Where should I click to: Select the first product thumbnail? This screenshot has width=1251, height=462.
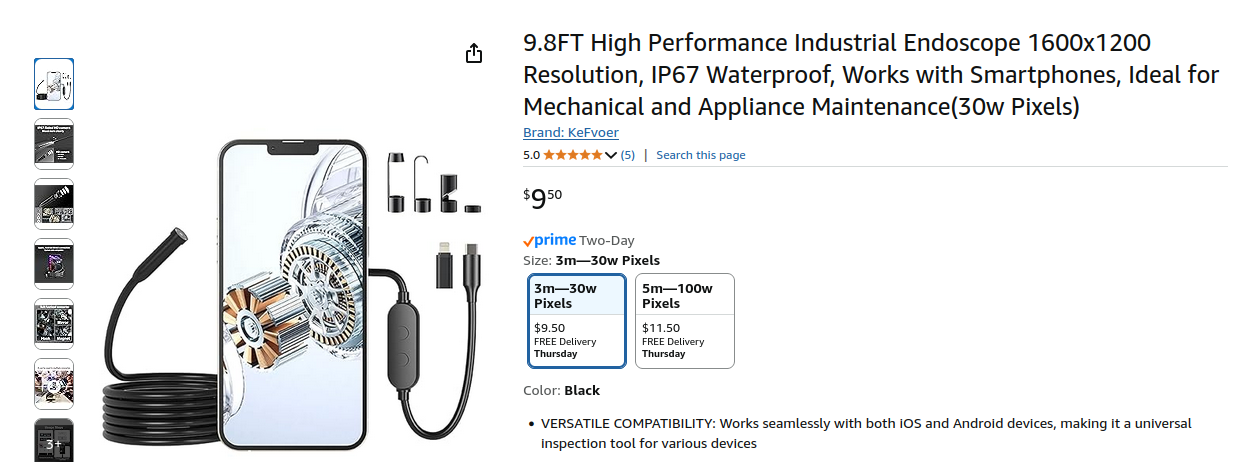click(x=54, y=84)
